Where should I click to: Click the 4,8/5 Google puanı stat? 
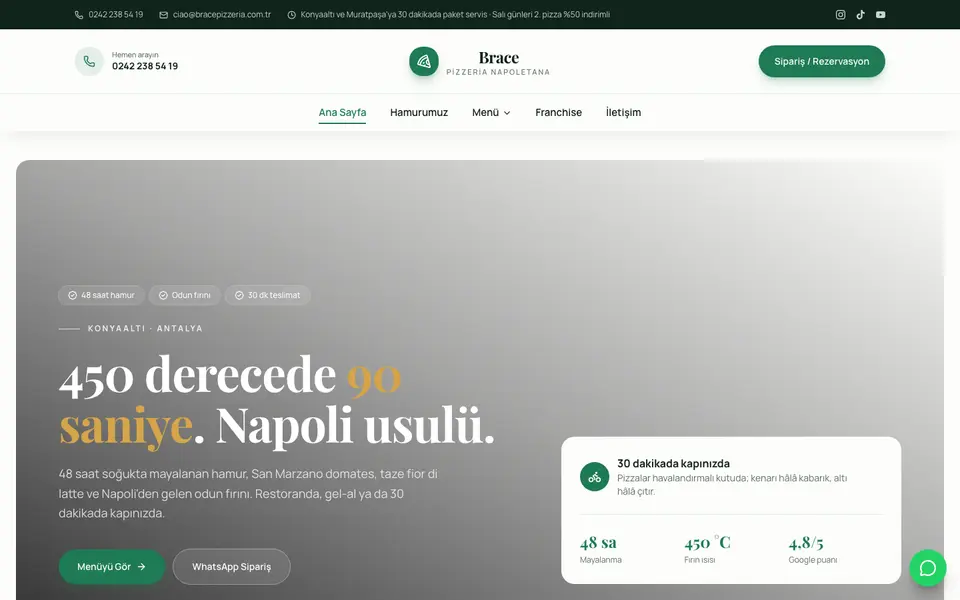coord(812,549)
